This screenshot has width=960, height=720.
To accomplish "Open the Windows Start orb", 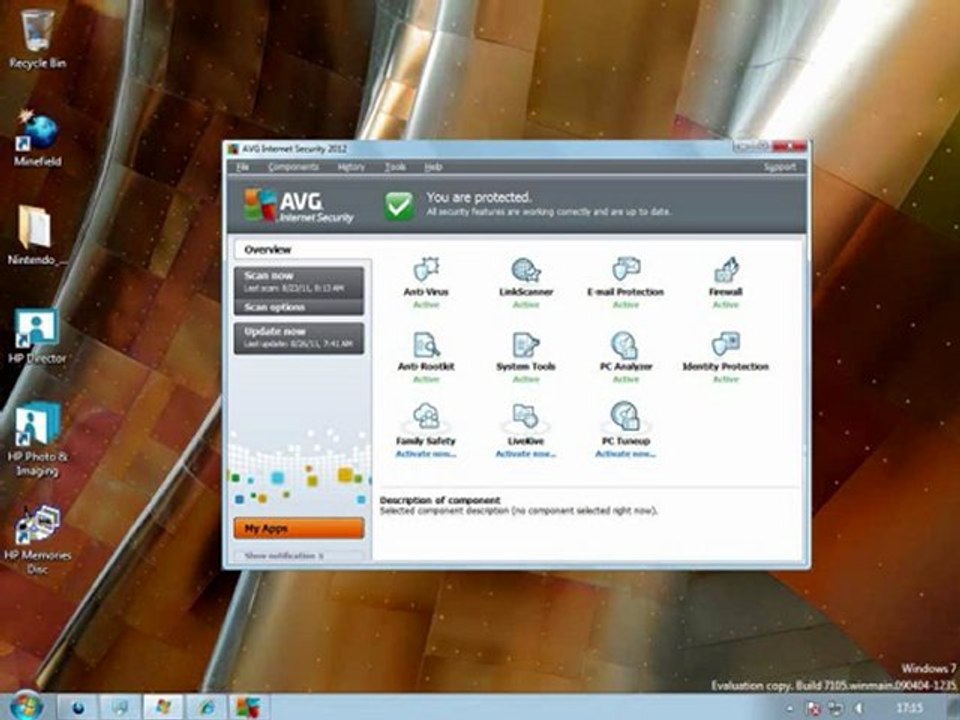I will pos(26,705).
